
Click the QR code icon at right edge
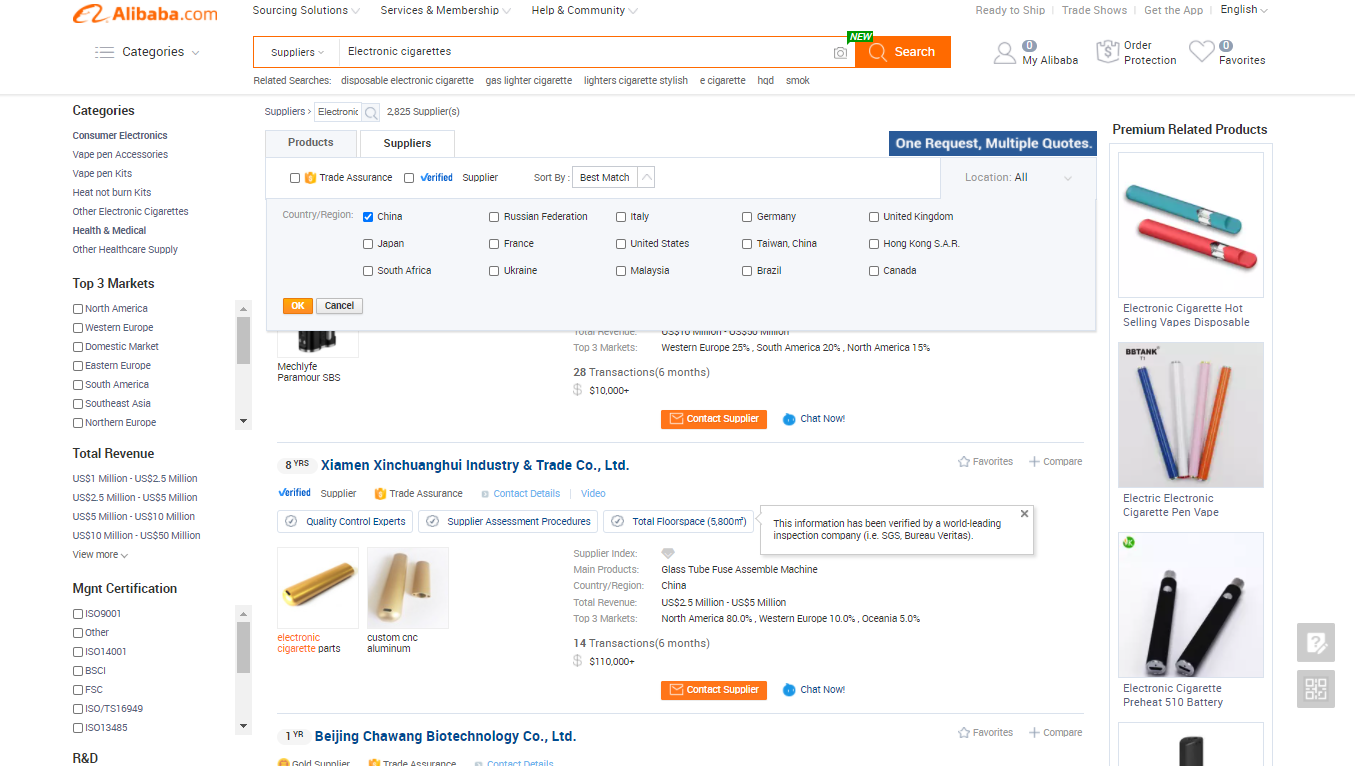(x=1316, y=689)
